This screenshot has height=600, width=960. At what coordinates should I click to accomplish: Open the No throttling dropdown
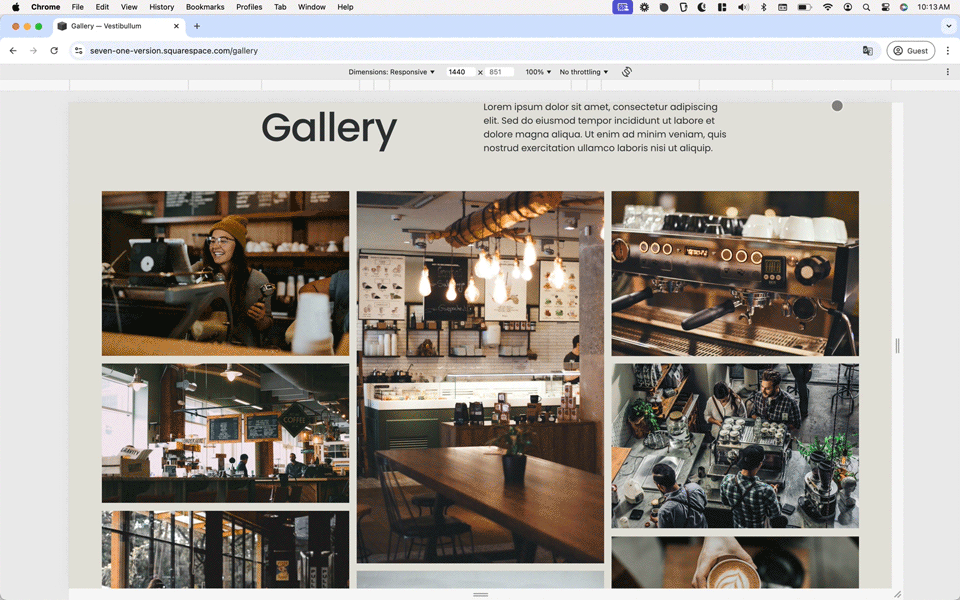pos(583,72)
